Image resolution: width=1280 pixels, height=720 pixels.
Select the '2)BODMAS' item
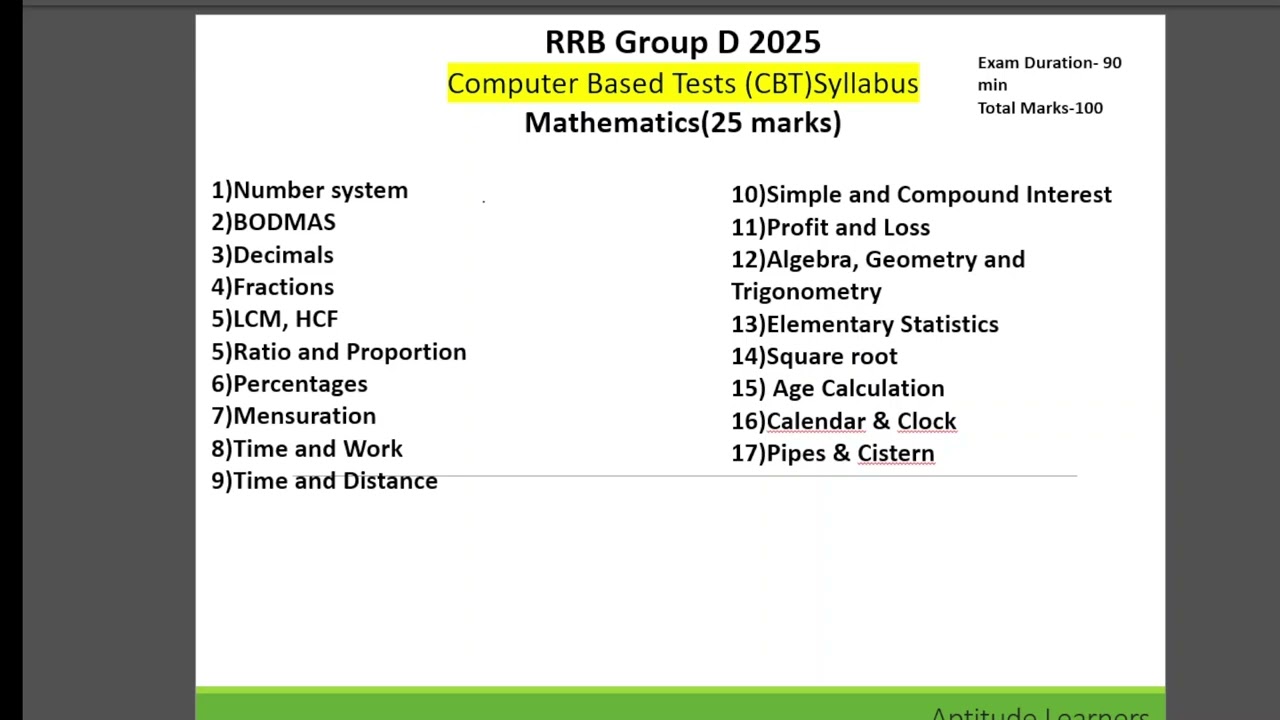coord(273,222)
